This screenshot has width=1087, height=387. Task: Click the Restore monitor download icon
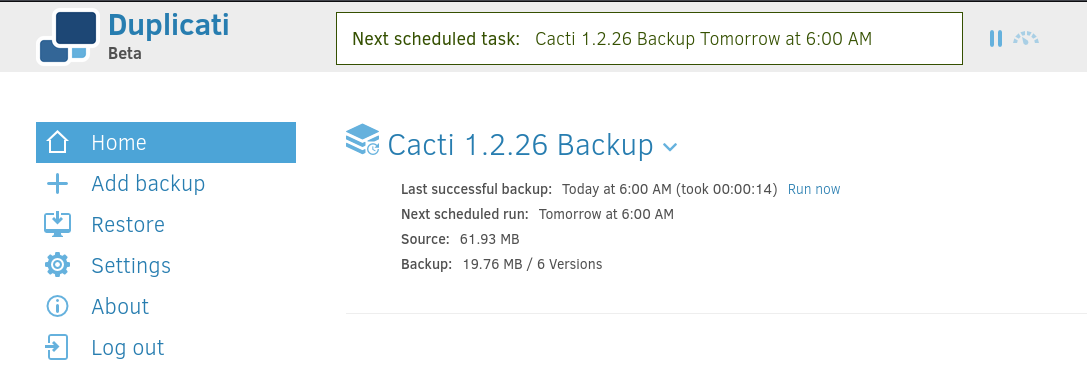(57, 225)
